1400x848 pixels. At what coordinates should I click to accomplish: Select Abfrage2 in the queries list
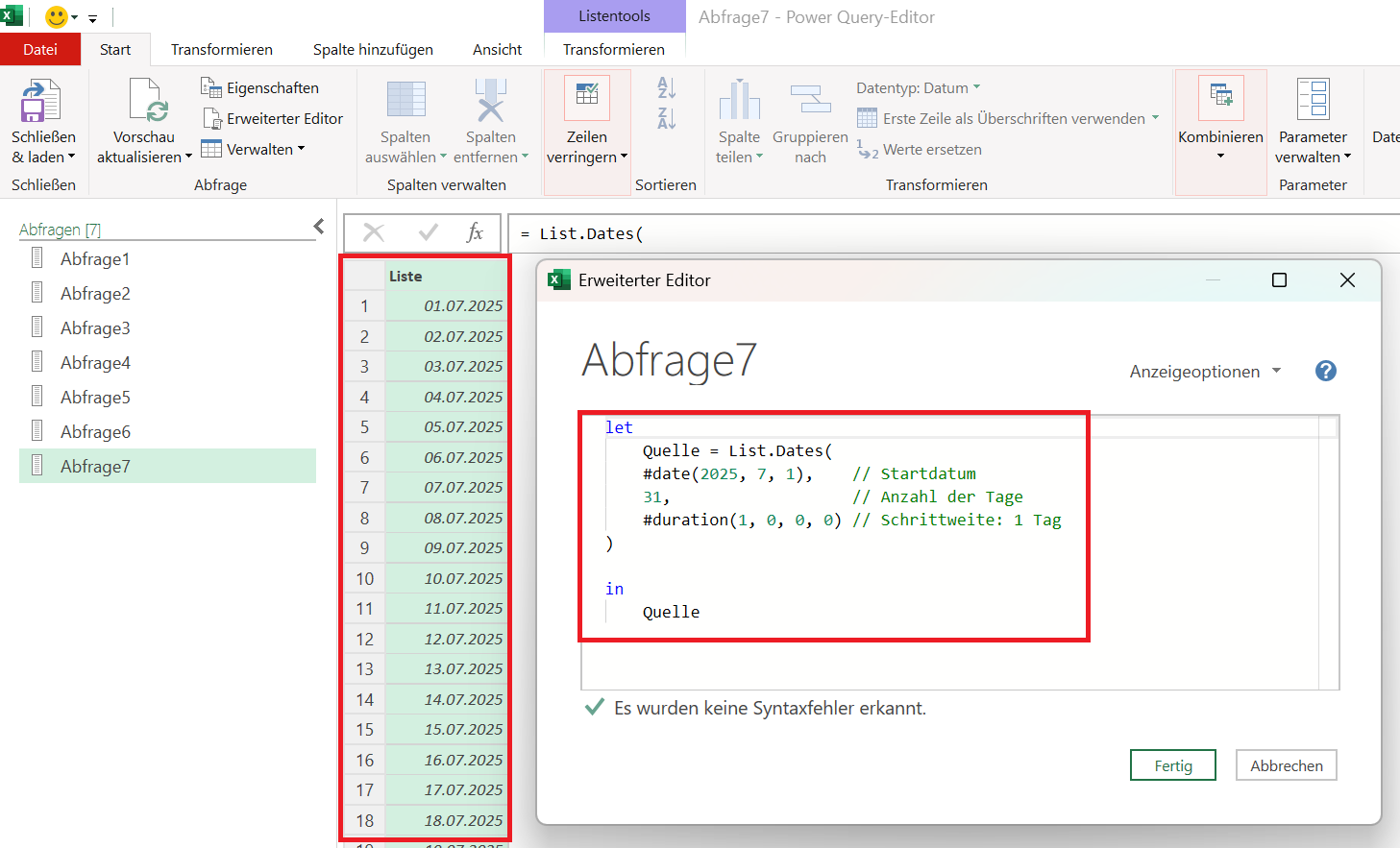pos(167,293)
